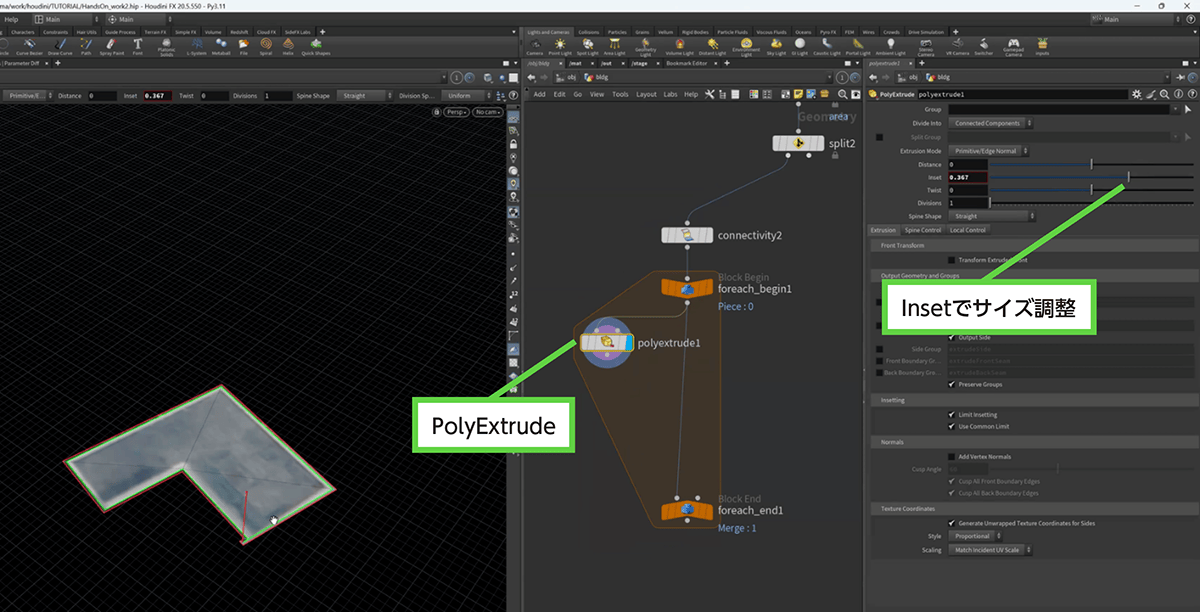The height and width of the screenshot is (612, 1200).
Task: Add a Point Light from the shelf
Action: (561, 46)
